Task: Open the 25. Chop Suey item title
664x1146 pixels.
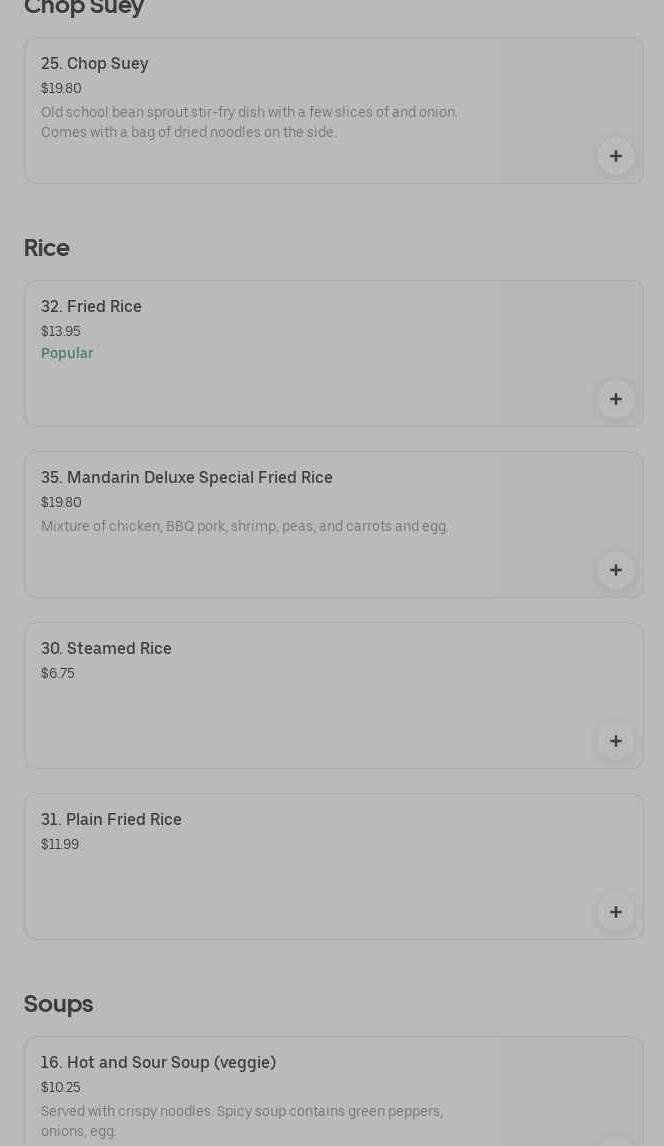Action: point(95,64)
